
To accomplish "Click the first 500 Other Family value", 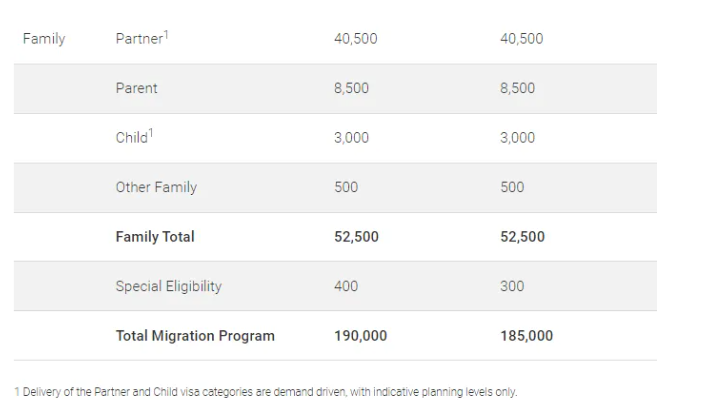I will (x=346, y=187).
